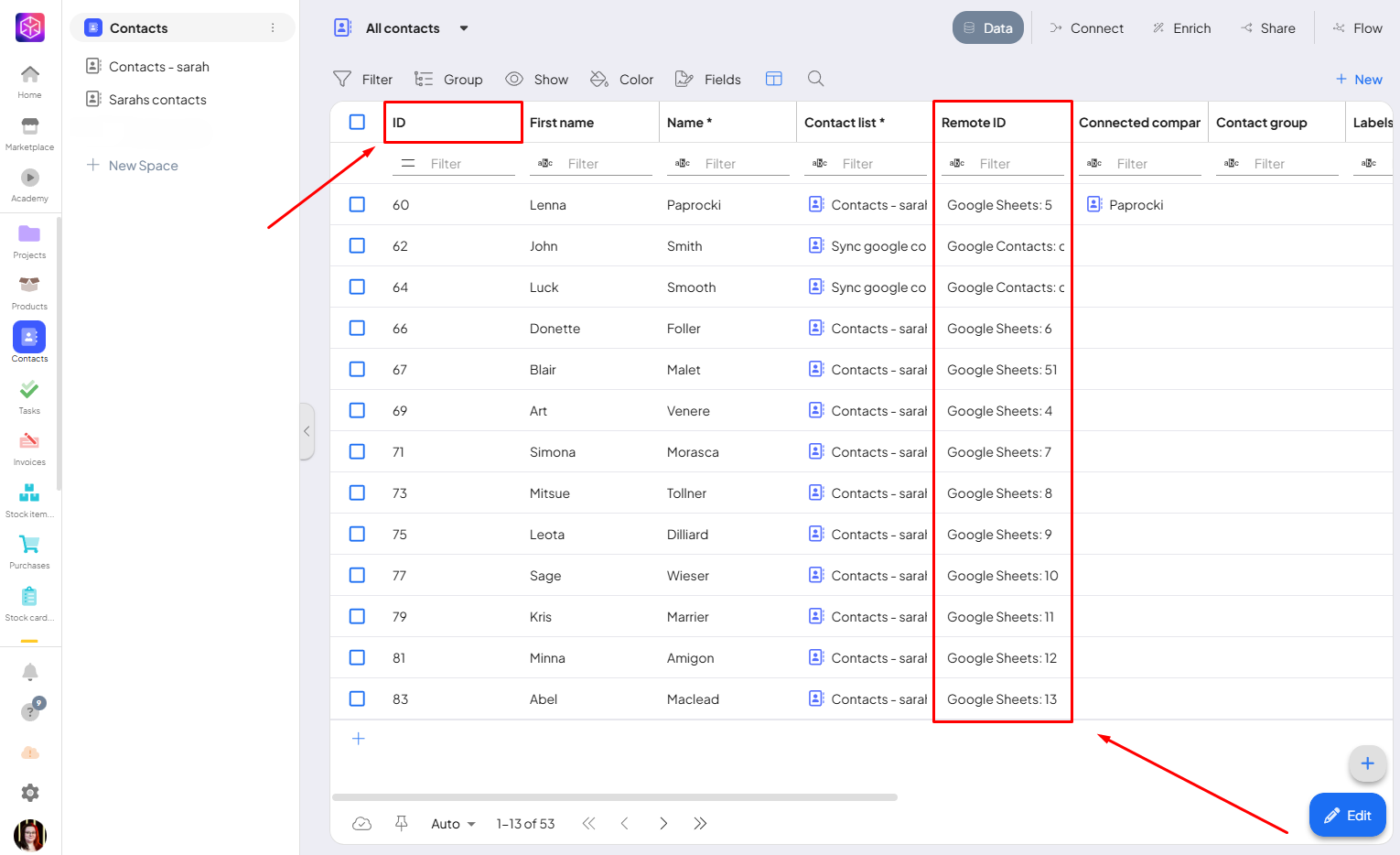Screen dimensions: 1400x855
Task: Check the row for Abel Maclead
Action: coord(357,698)
